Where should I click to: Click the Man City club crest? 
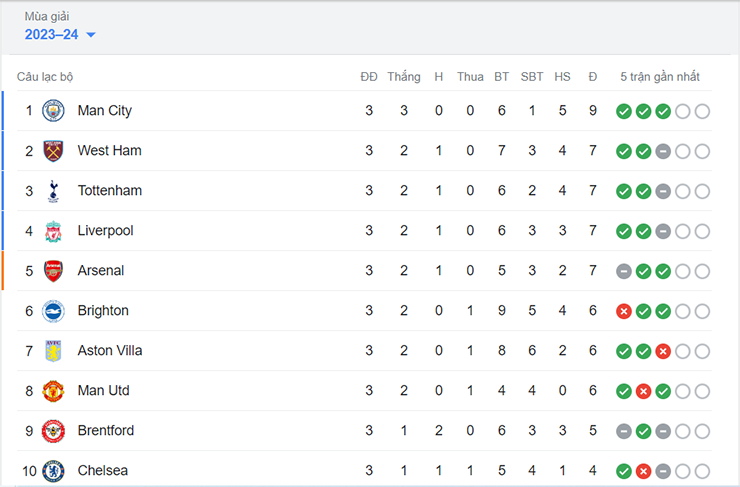click(53, 111)
